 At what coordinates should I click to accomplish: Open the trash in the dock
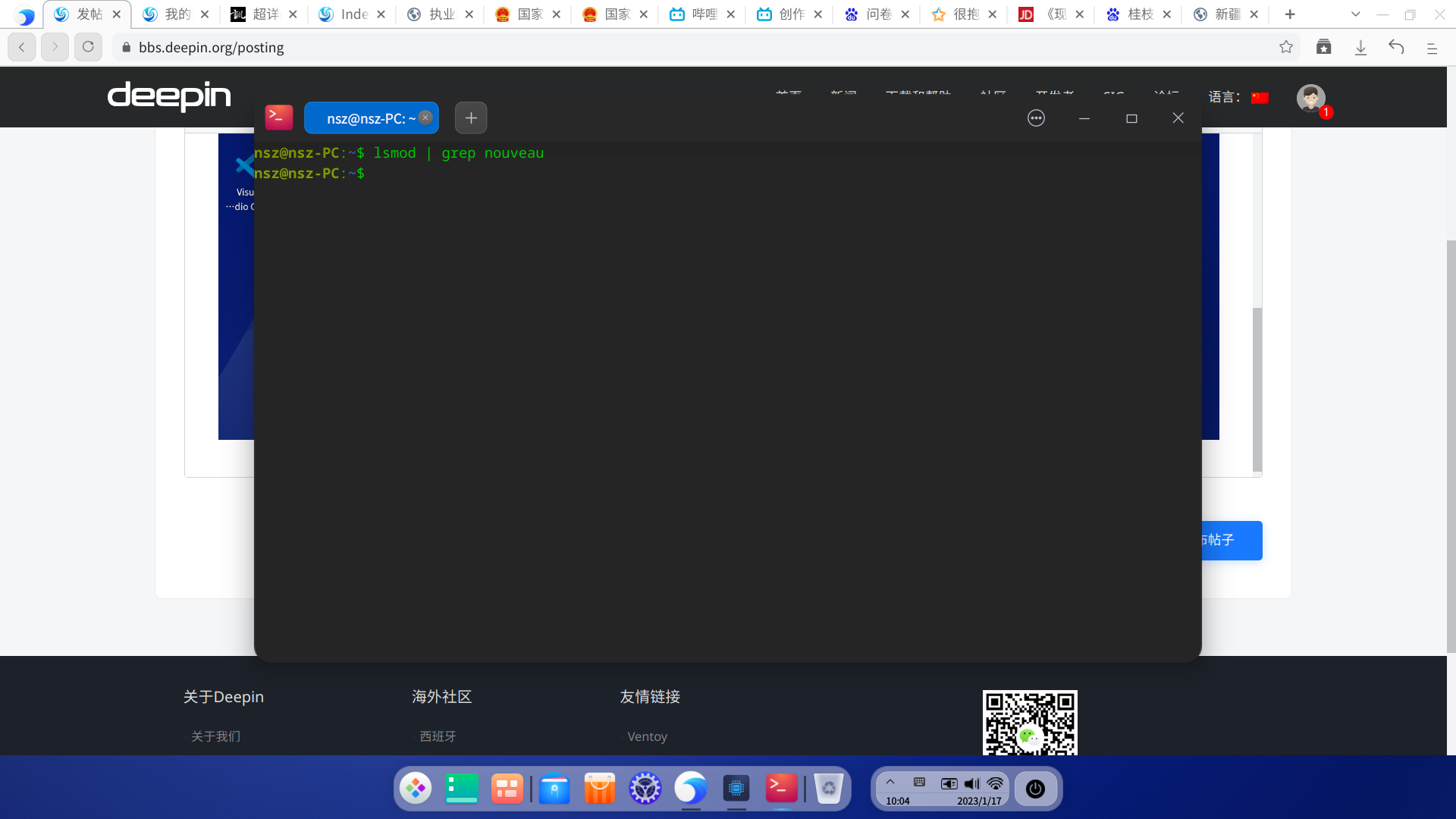[828, 789]
